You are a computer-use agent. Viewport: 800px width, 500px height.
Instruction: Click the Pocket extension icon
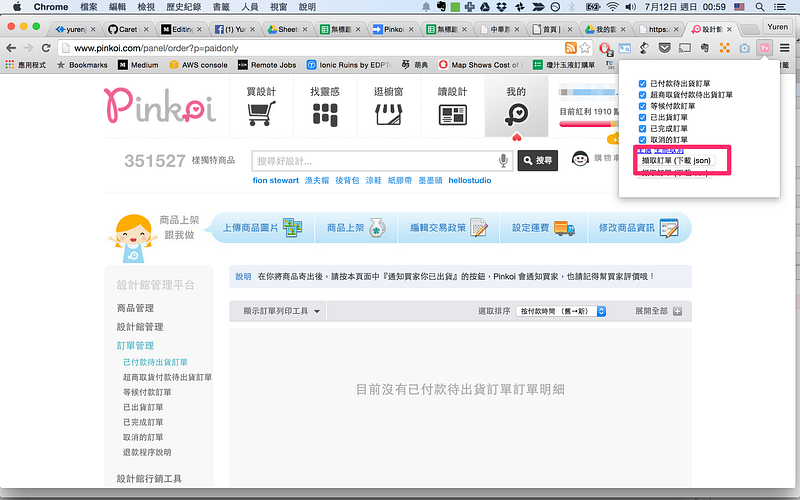tap(664, 47)
